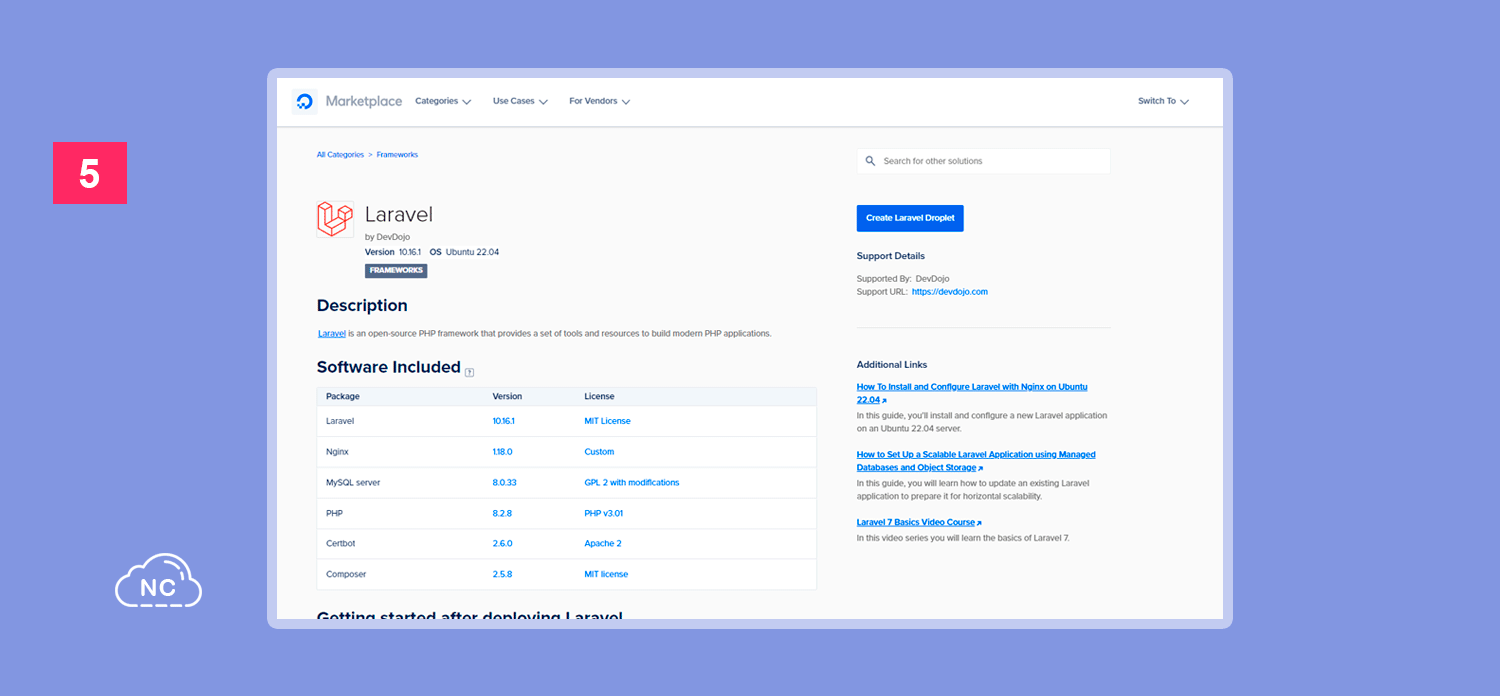Click Nginx version 1.18.0
The height and width of the screenshot is (696, 1500).
coord(503,452)
